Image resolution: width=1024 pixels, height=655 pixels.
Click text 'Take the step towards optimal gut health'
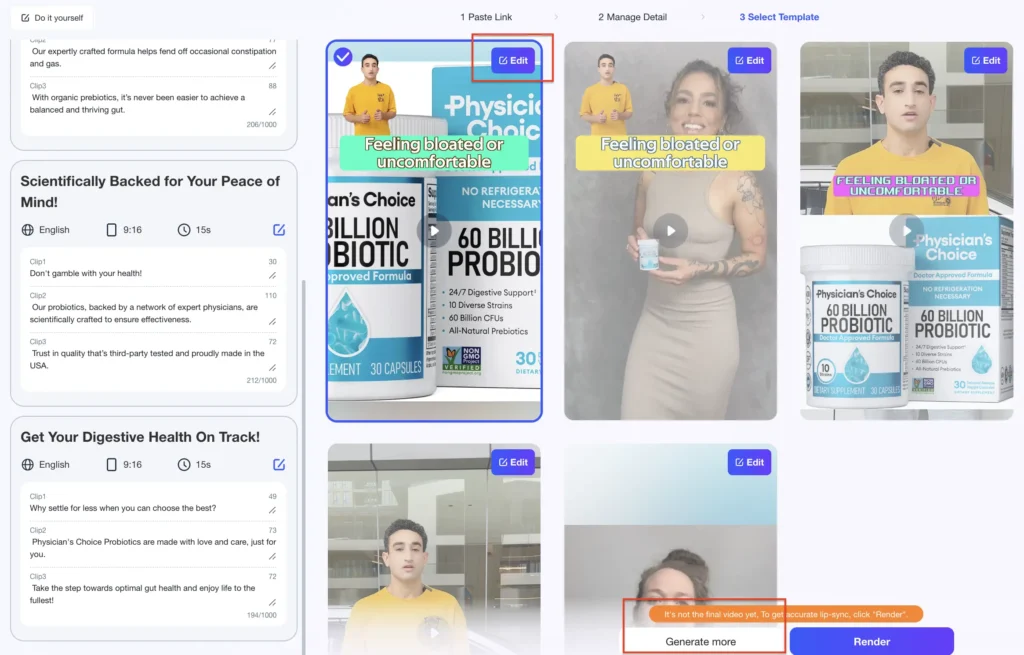(142, 594)
